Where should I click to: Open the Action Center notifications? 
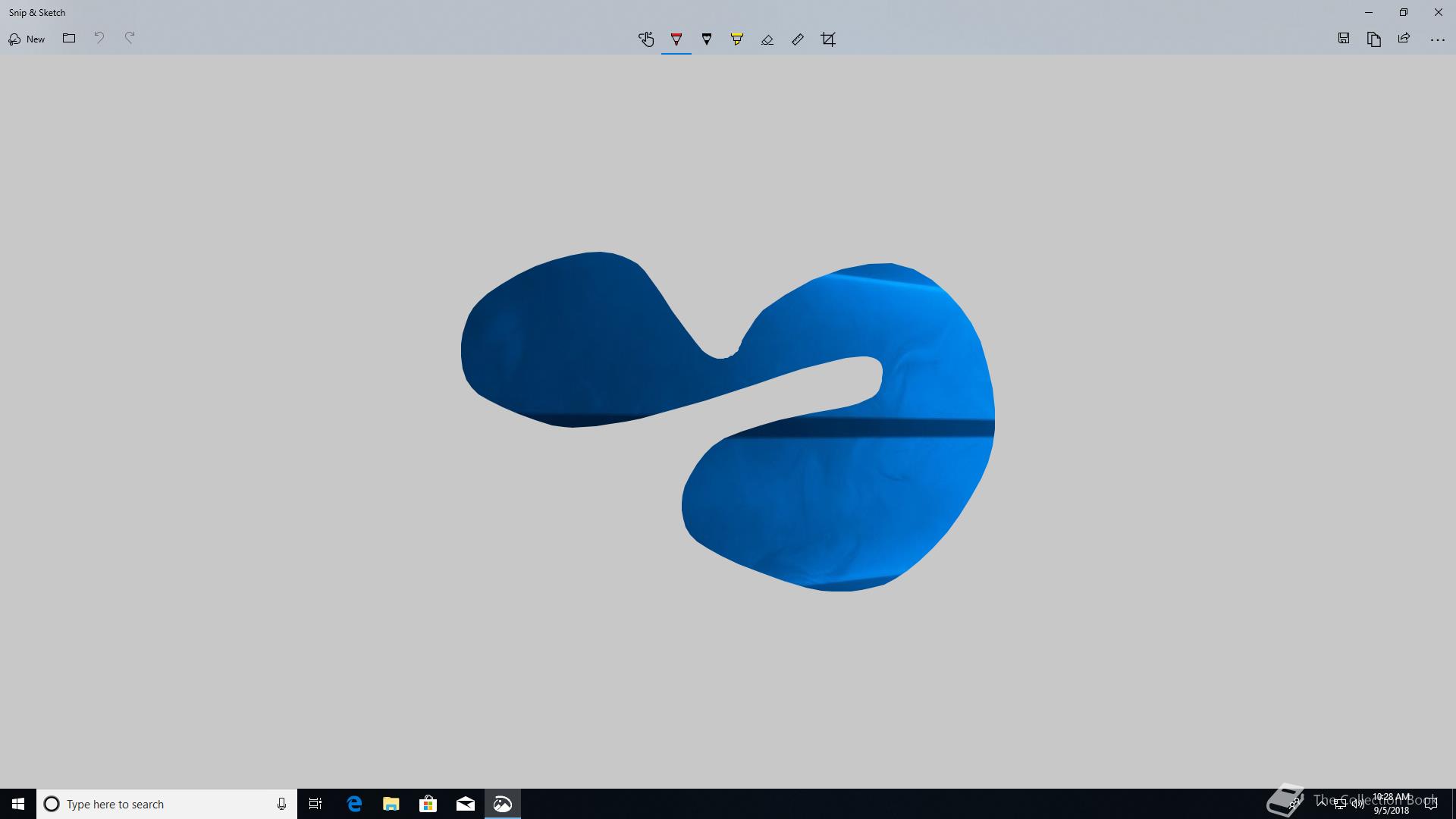[x=1431, y=804]
